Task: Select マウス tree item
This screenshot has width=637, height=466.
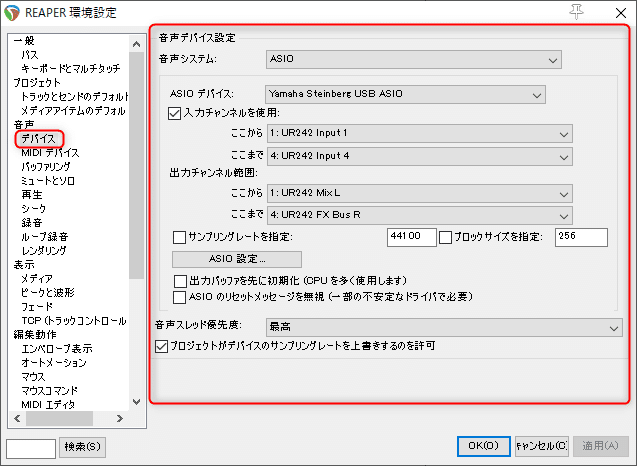Action: click(x=33, y=377)
